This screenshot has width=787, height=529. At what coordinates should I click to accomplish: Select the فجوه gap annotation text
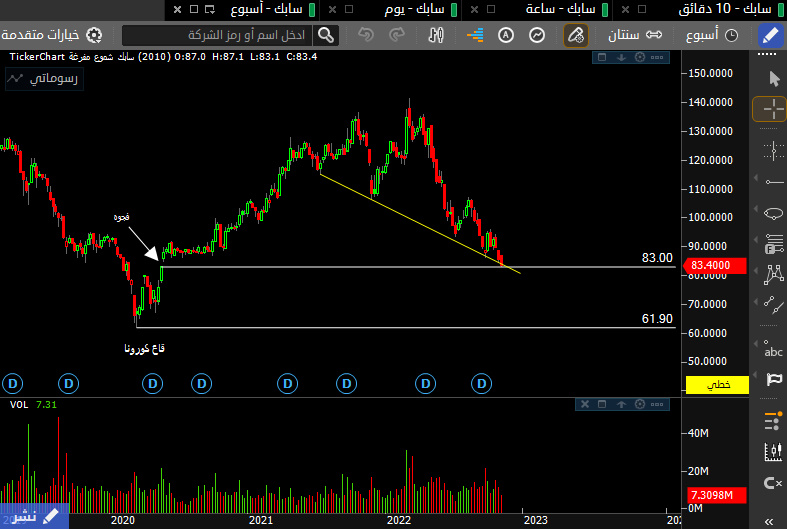121,217
